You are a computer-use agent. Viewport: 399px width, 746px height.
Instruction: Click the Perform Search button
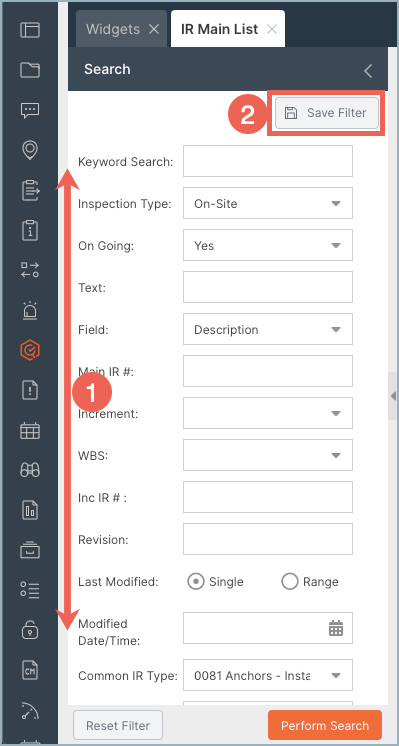coord(325,726)
